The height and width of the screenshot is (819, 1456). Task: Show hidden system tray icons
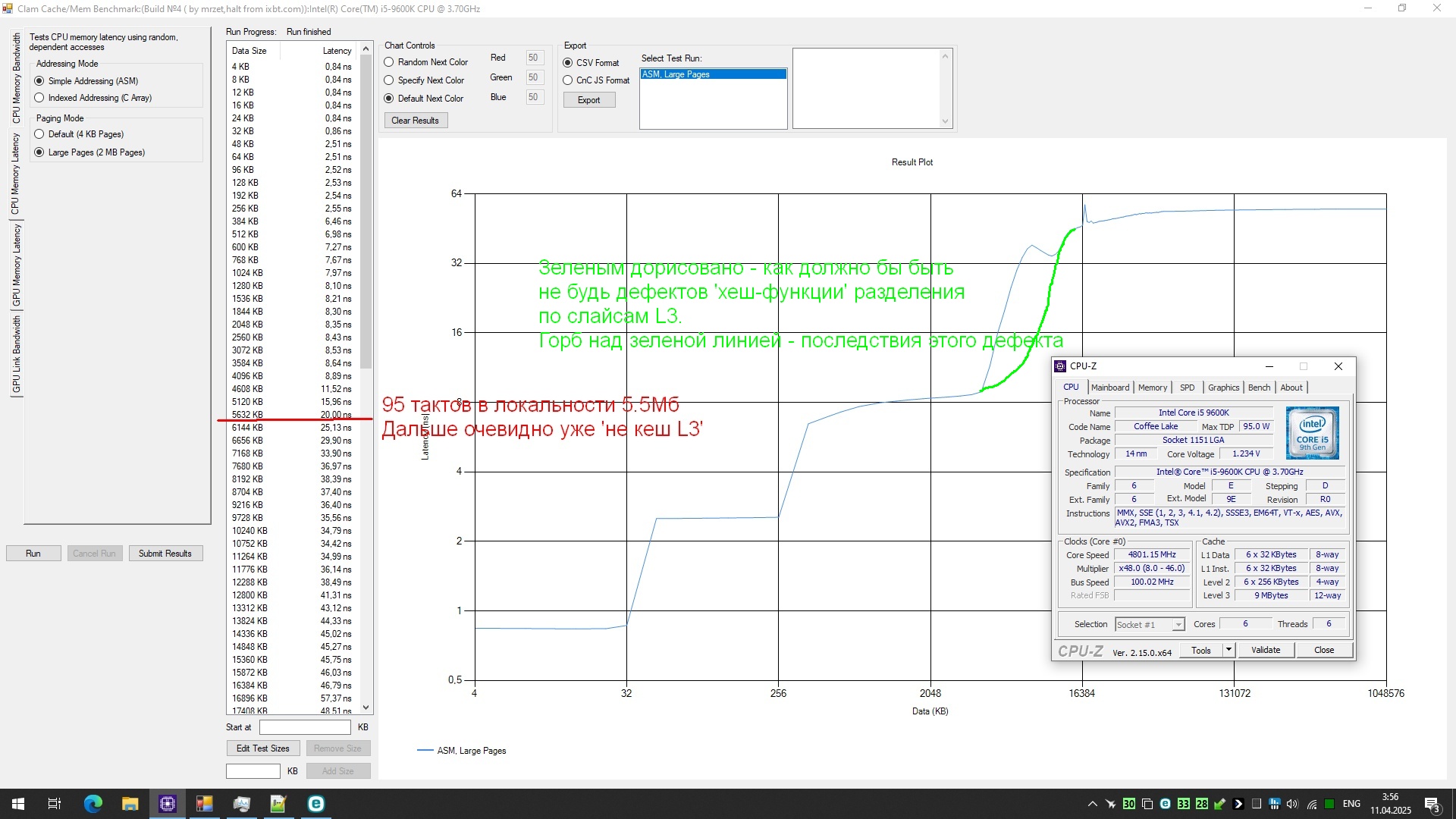[1092, 804]
